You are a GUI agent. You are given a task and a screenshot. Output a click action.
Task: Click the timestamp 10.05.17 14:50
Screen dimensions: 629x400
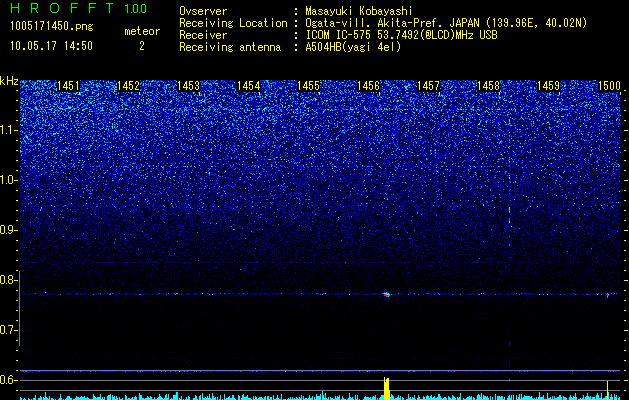(x=51, y=46)
